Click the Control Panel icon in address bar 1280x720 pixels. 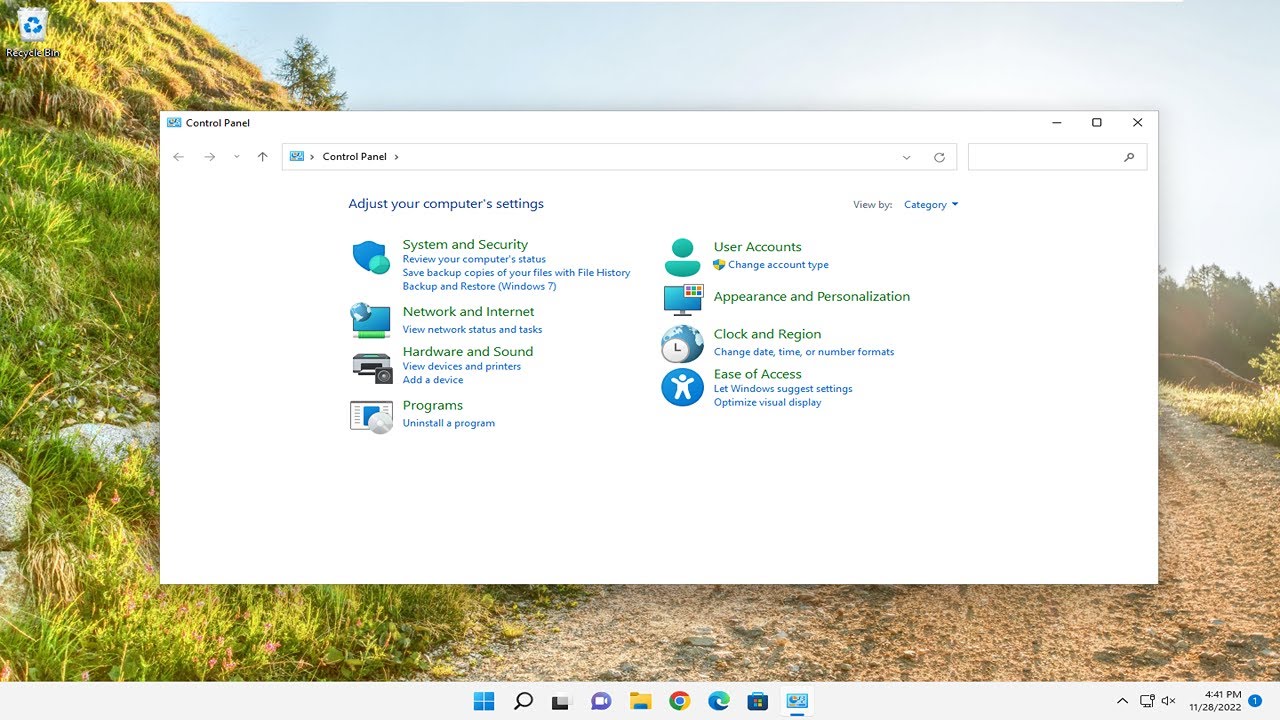tap(296, 156)
